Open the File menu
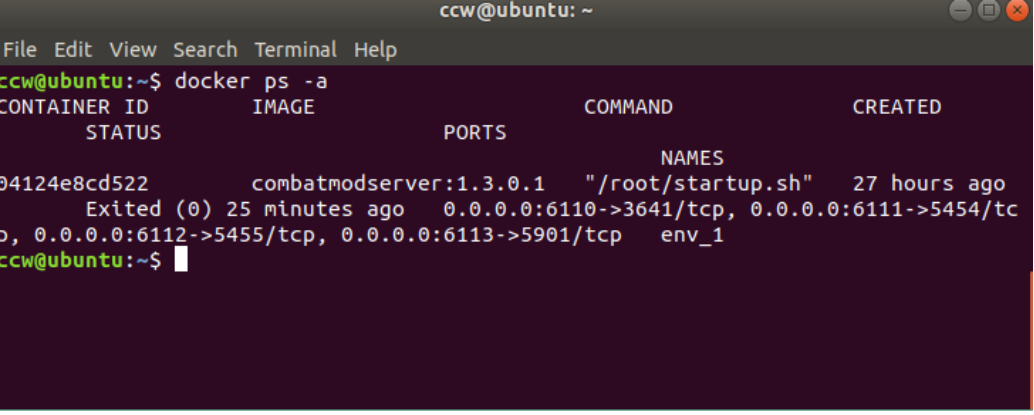Screen dimensions: 1034x415 20,49
